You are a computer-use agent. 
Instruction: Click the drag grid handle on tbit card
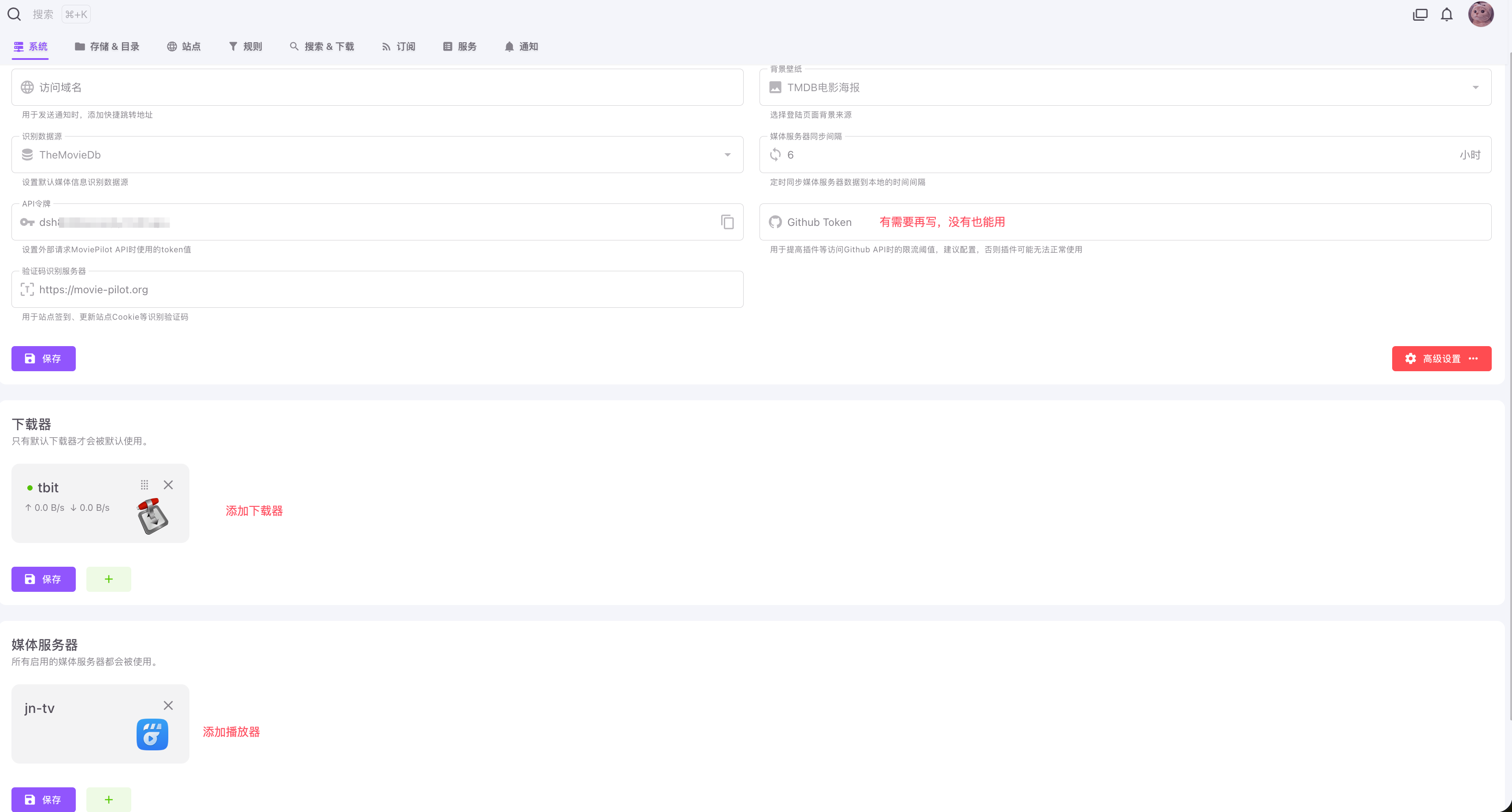(x=145, y=485)
